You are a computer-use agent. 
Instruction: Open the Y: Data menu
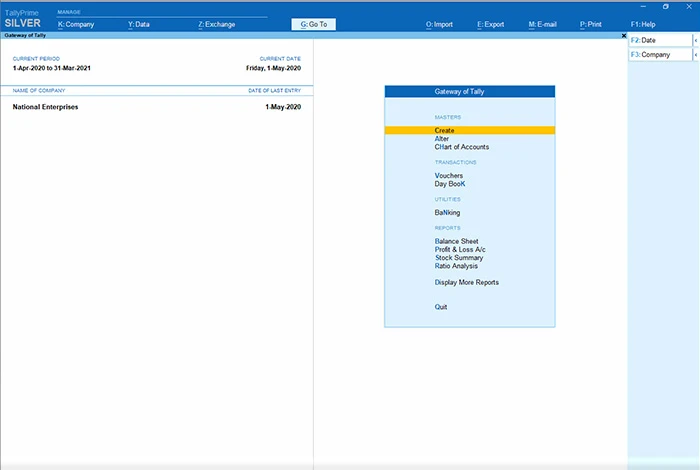[139, 25]
